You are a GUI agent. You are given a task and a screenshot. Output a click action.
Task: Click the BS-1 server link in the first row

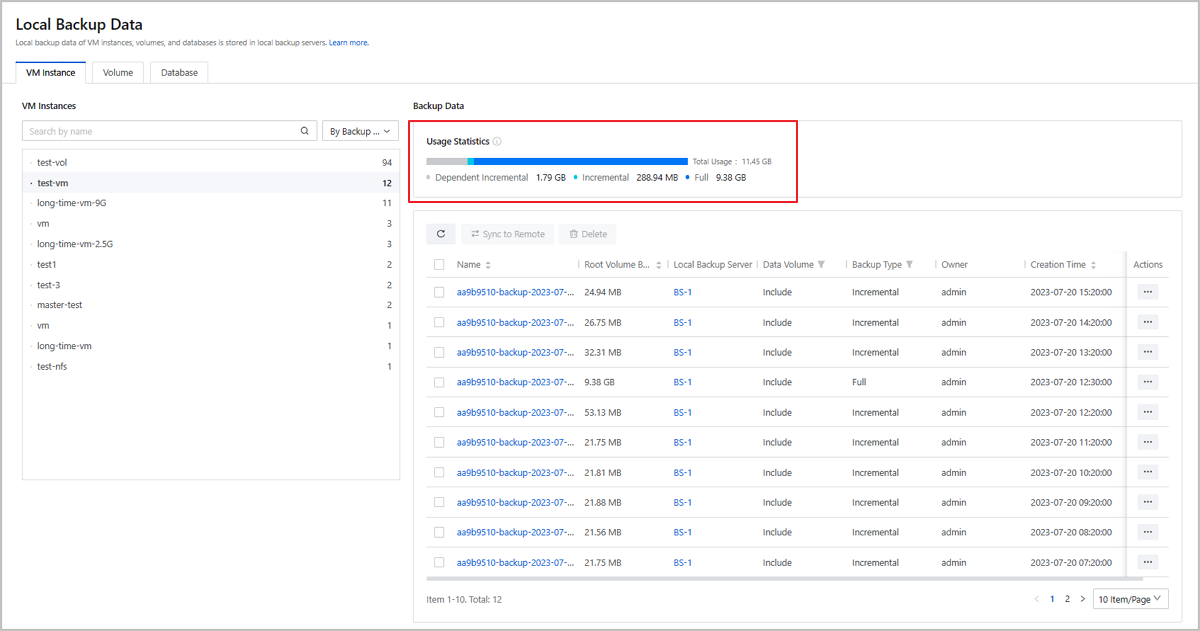tap(683, 292)
